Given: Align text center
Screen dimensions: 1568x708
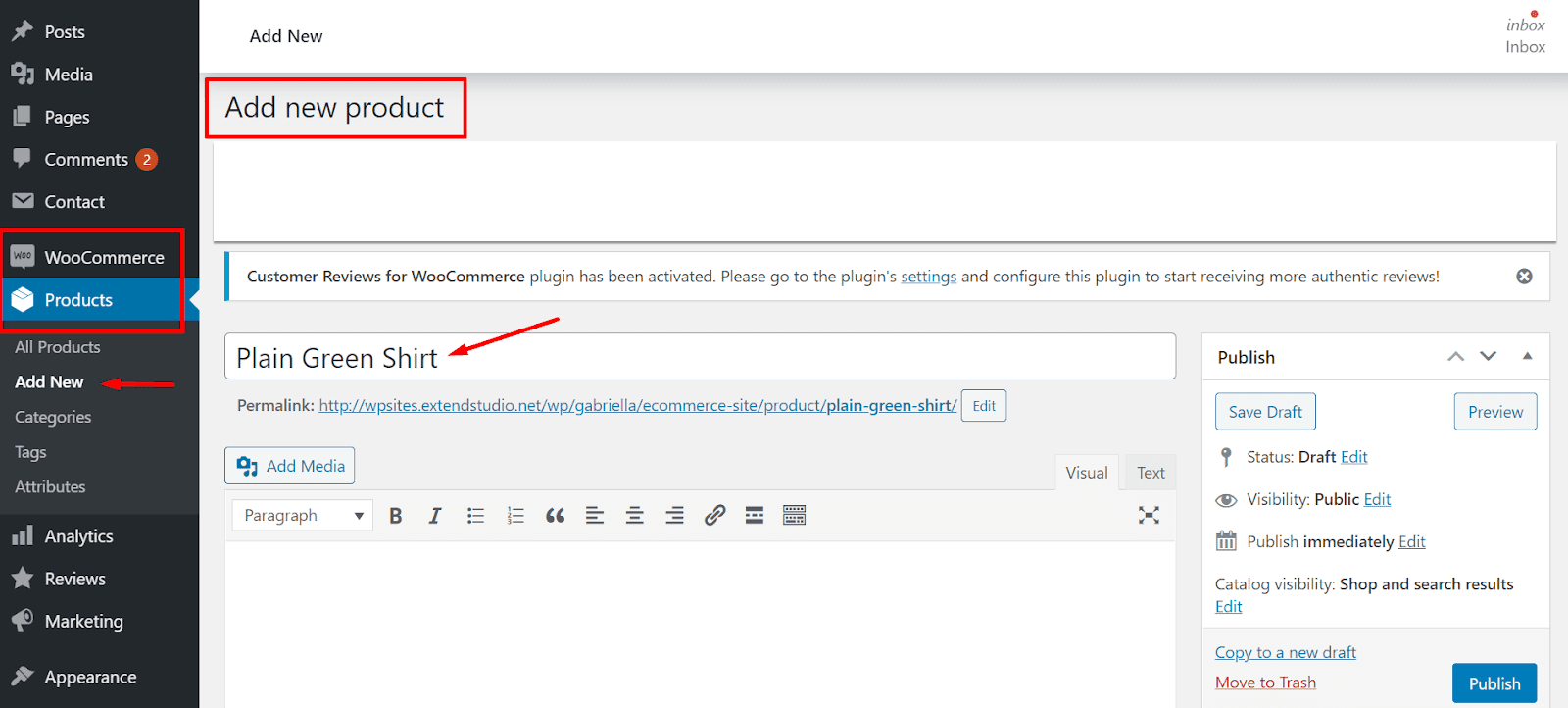Looking at the screenshot, I should (x=635, y=516).
